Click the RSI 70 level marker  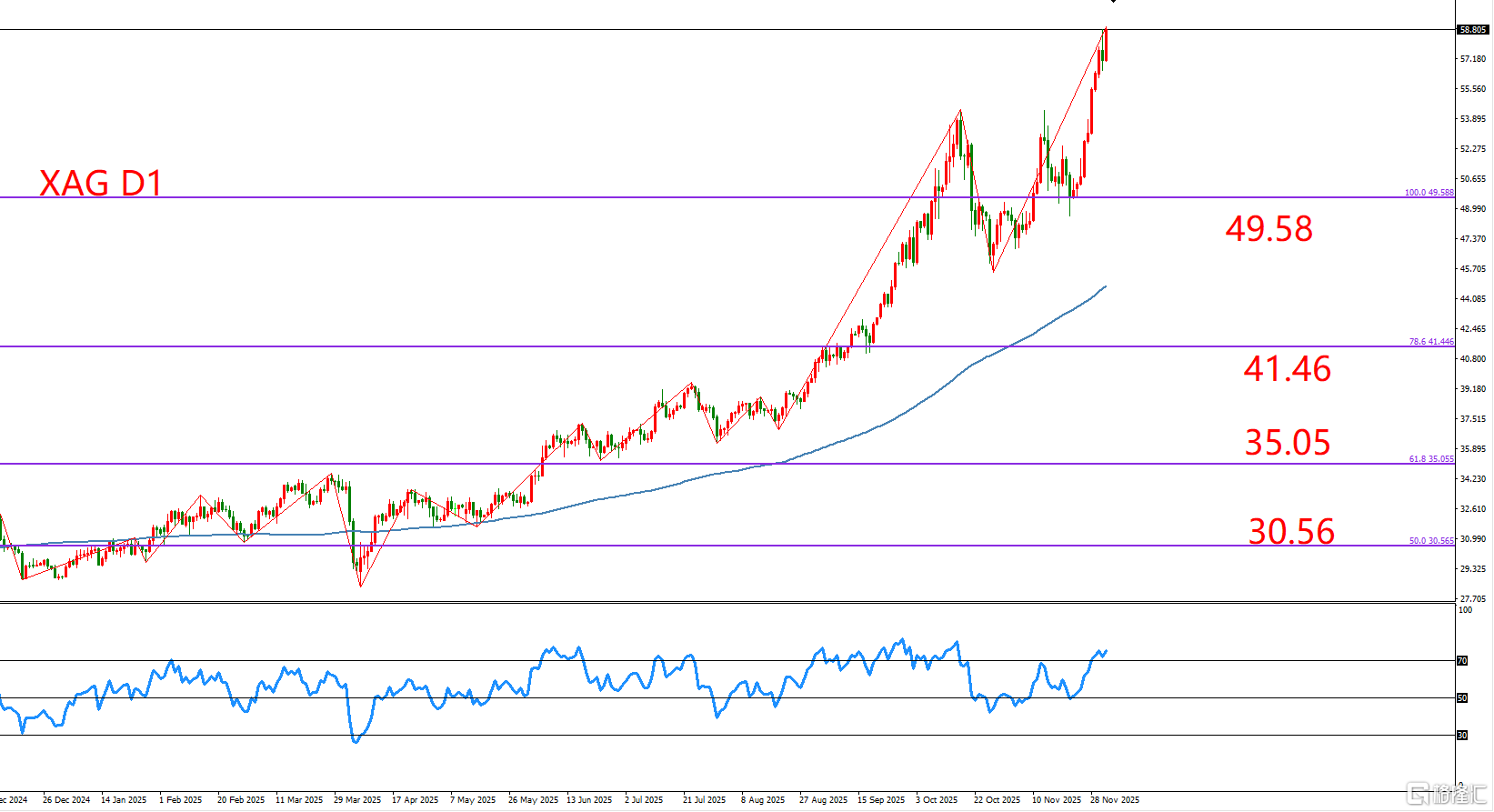(1462, 661)
